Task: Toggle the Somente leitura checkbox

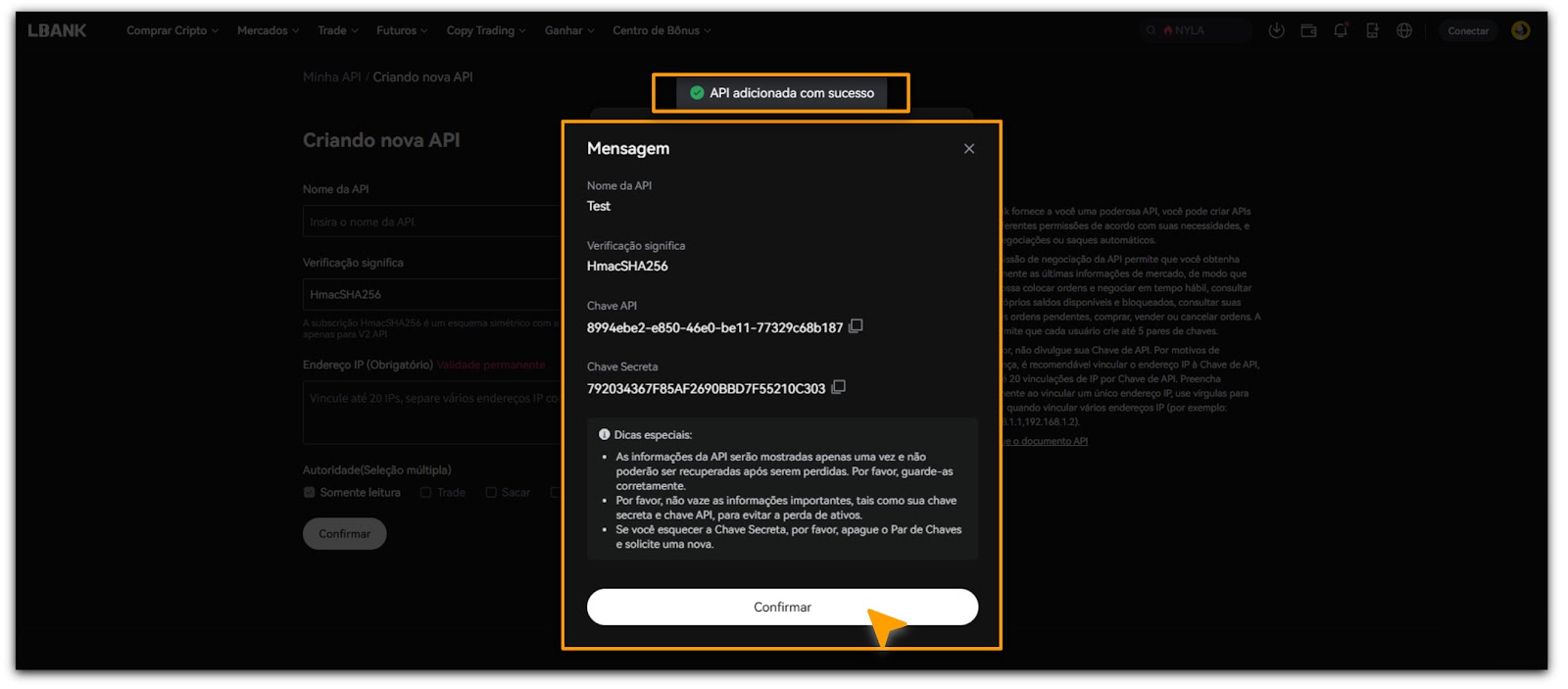Action: tap(310, 493)
